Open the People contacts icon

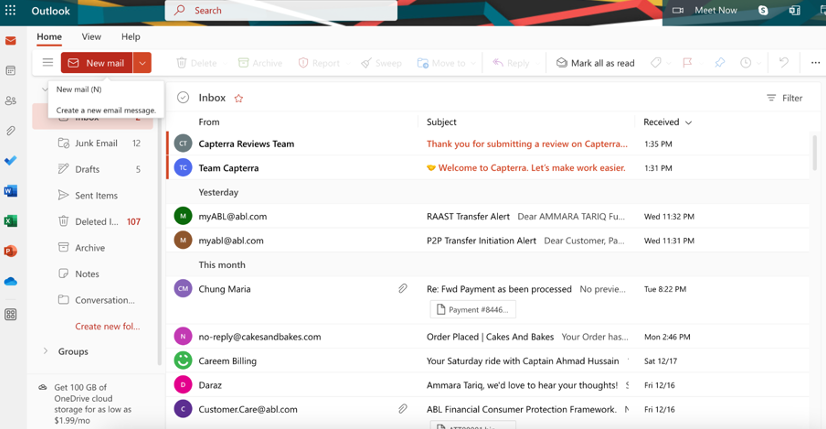[x=11, y=101]
